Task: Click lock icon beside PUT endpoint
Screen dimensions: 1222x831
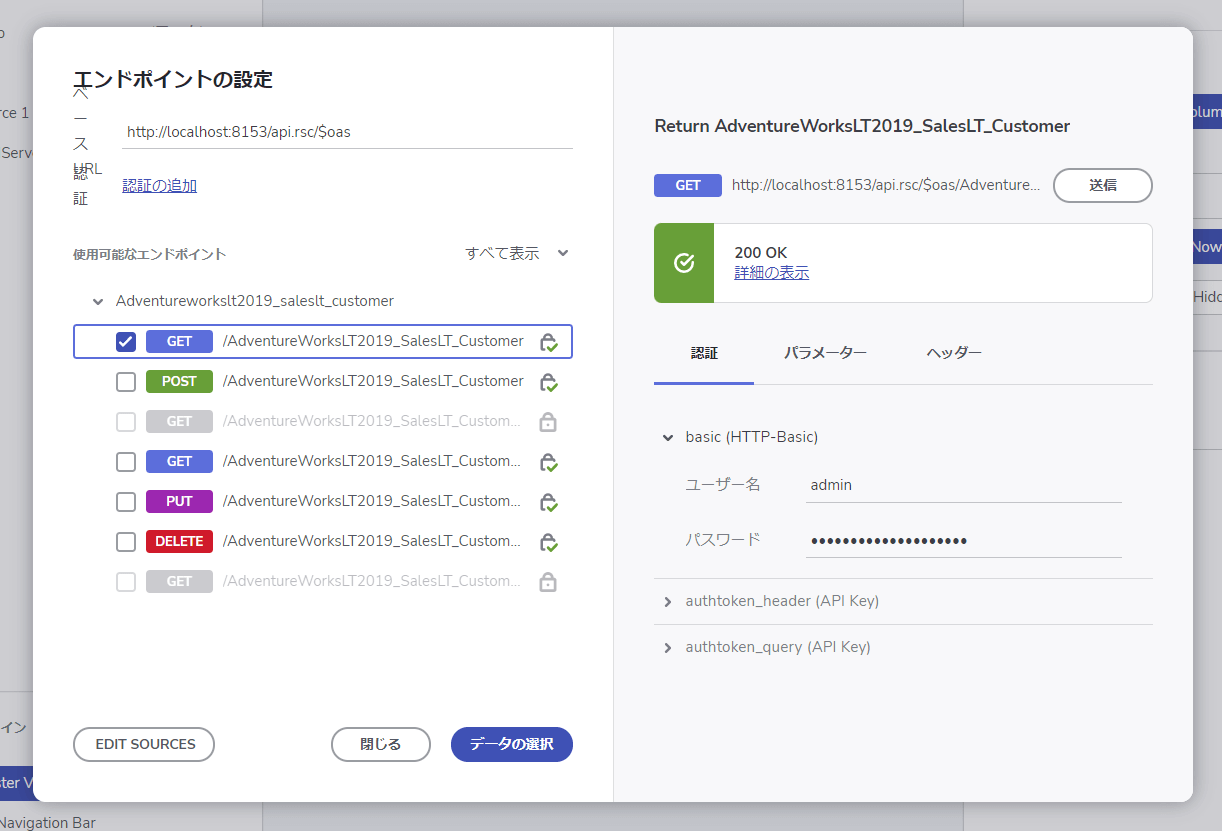Action: [548, 502]
